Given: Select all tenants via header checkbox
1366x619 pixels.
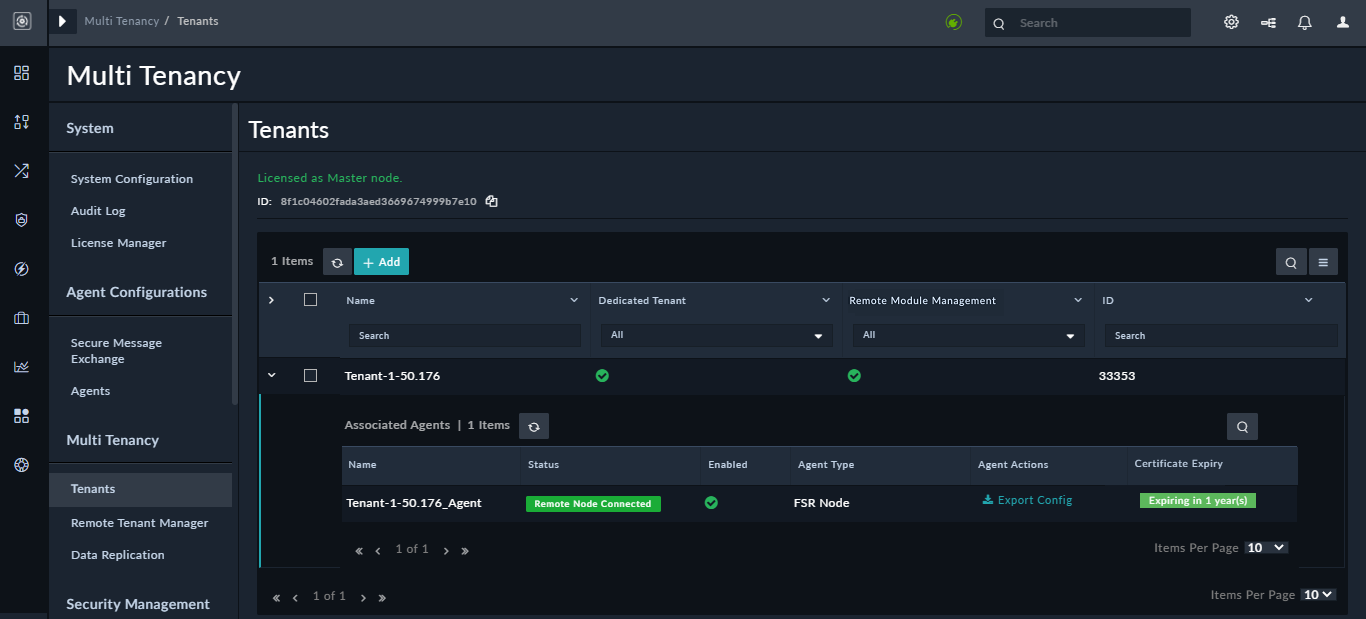Looking at the screenshot, I should coord(311,299).
